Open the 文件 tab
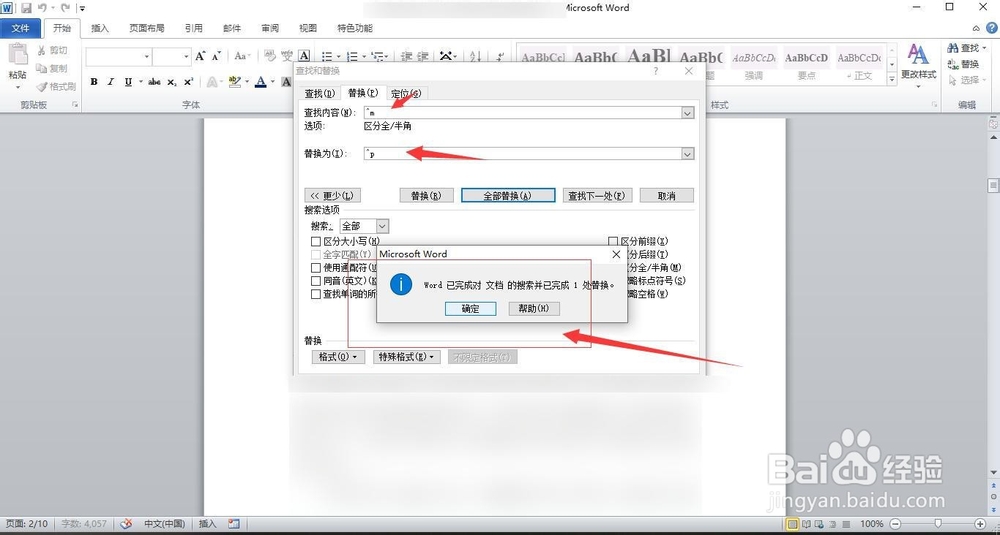The width and height of the screenshot is (1000, 535). coord(20,28)
